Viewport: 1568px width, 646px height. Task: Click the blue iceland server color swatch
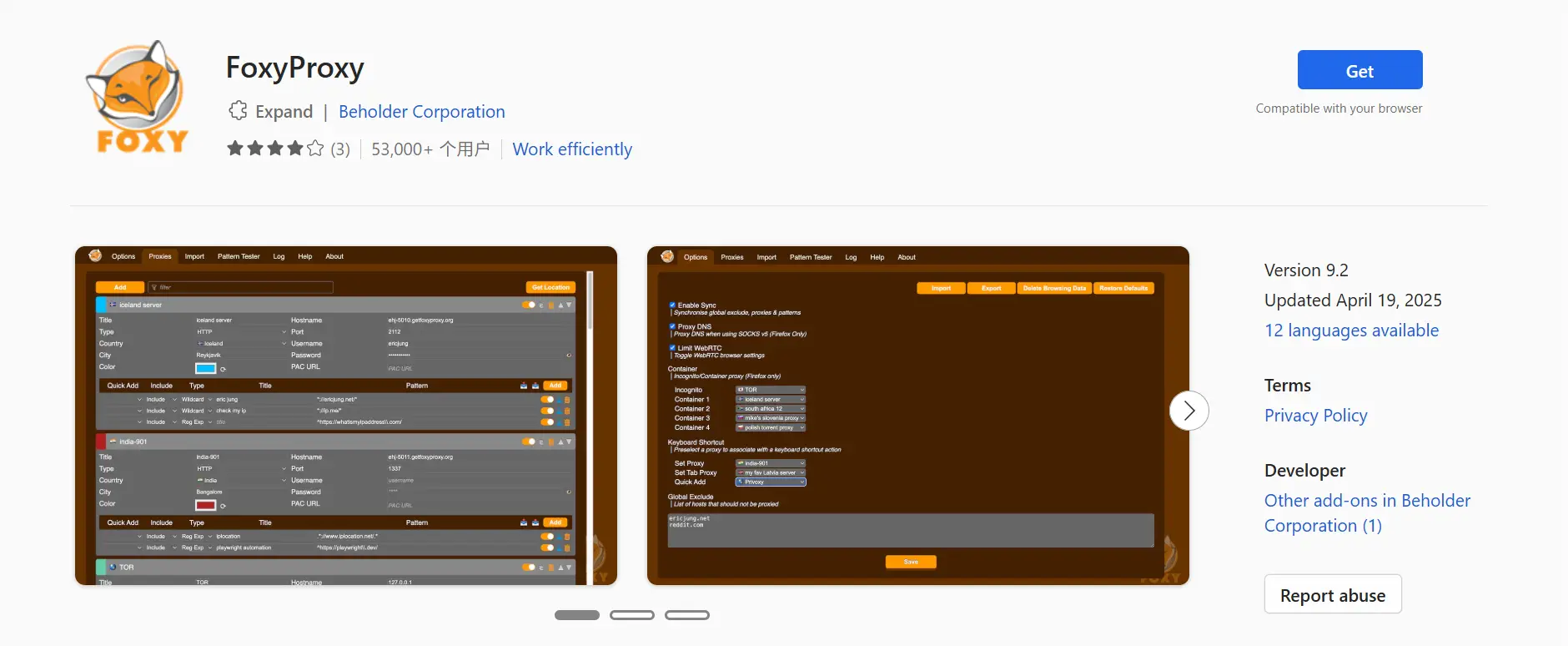(205, 368)
